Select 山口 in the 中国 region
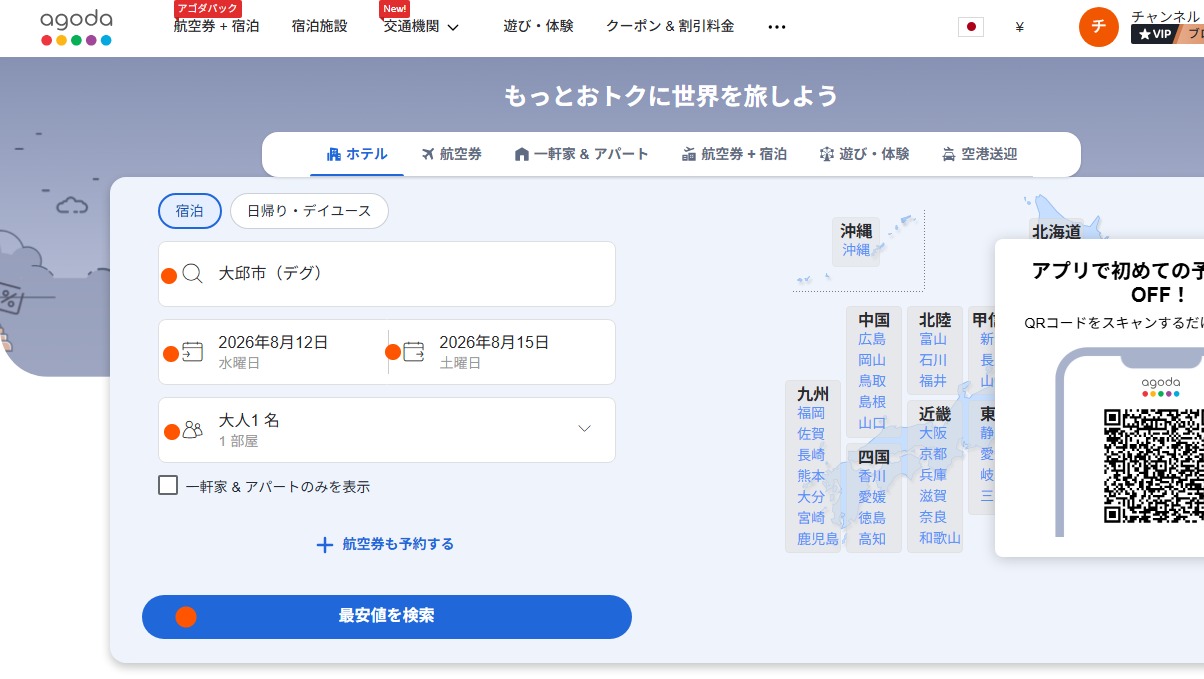Screen dimensions: 1204x679 (x=872, y=423)
